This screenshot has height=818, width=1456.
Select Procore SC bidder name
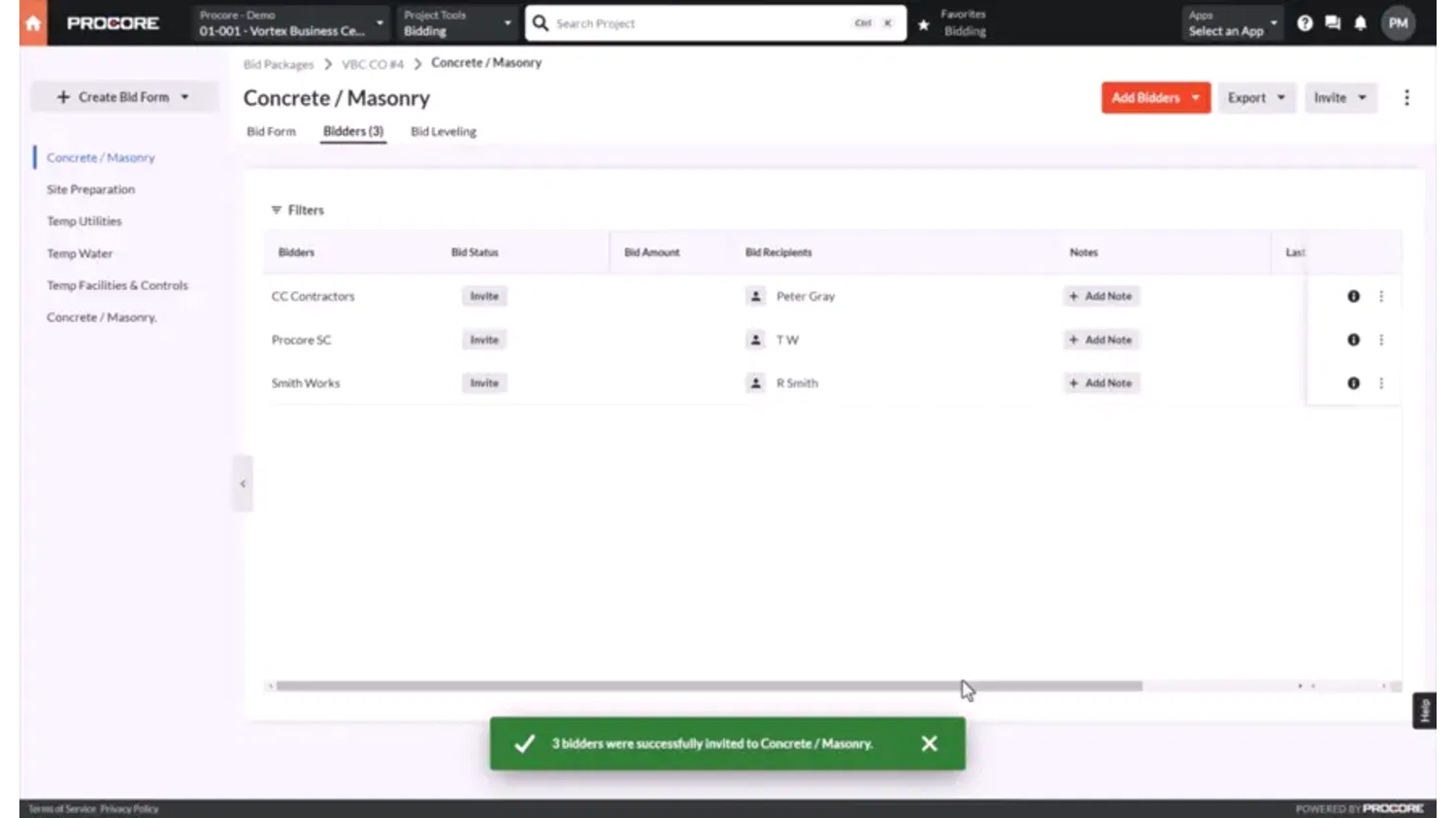coord(301,340)
